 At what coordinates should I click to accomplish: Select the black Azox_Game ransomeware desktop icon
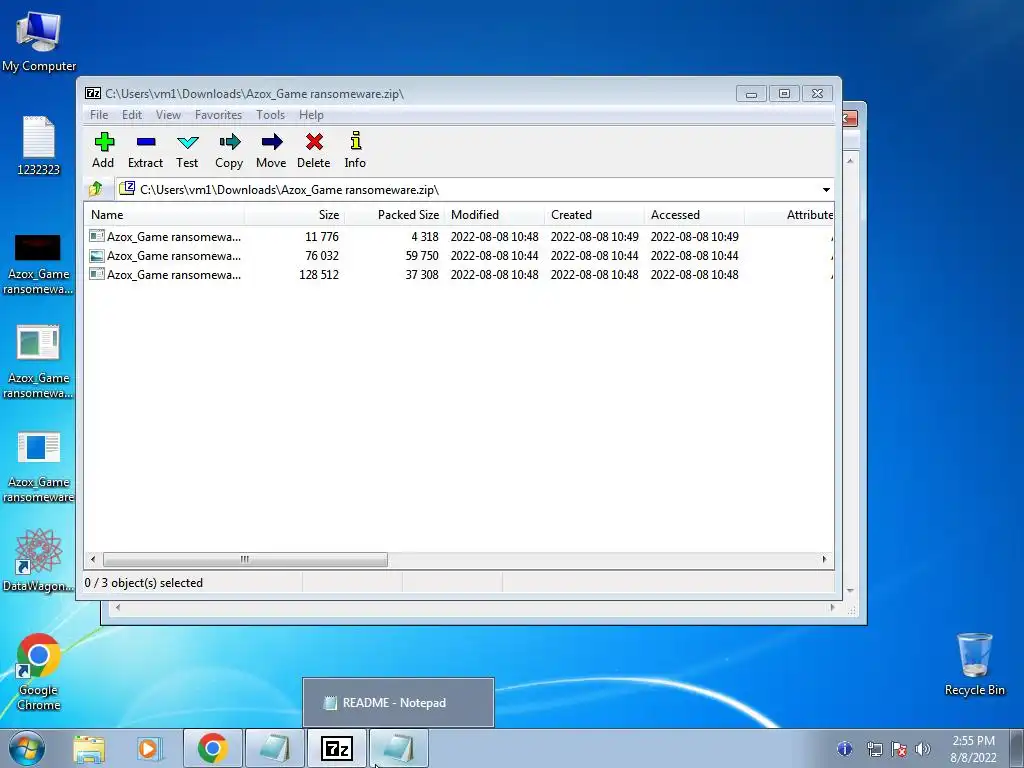(x=38, y=264)
